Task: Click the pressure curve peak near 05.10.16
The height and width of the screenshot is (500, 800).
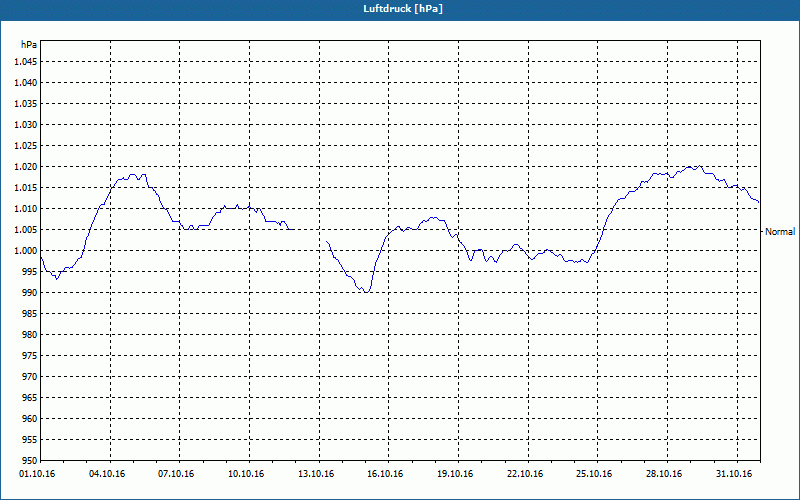Action: [x=134, y=175]
